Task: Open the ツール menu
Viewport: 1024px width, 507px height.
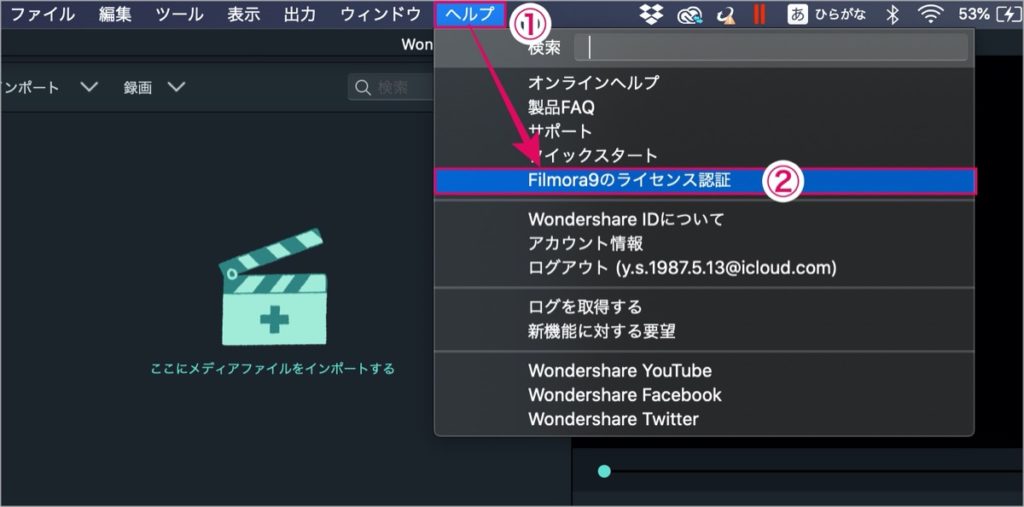Action: (x=180, y=14)
